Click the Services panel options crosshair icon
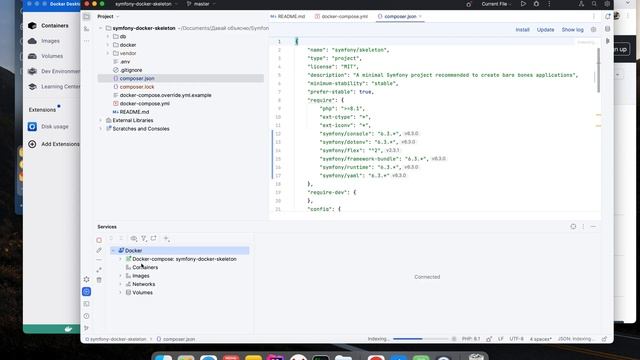This screenshot has width=640, height=360. (x=573, y=227)
